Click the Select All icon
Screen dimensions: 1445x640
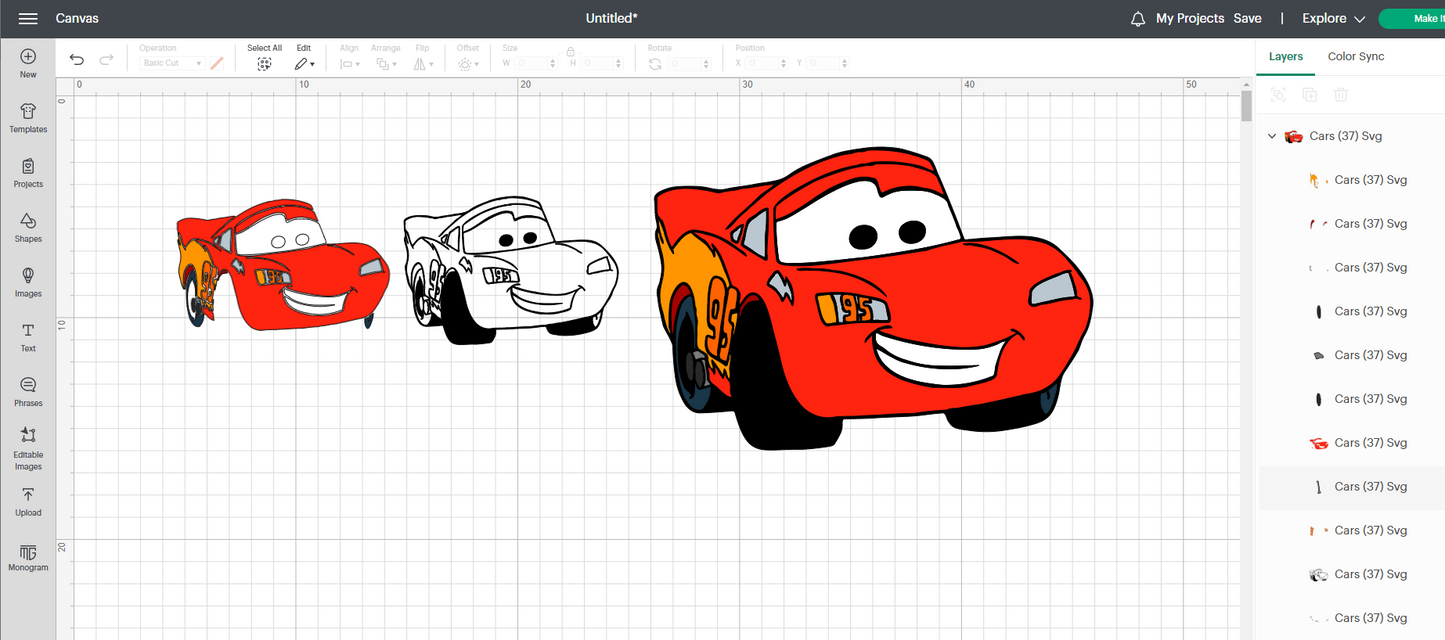coord(264,62)
